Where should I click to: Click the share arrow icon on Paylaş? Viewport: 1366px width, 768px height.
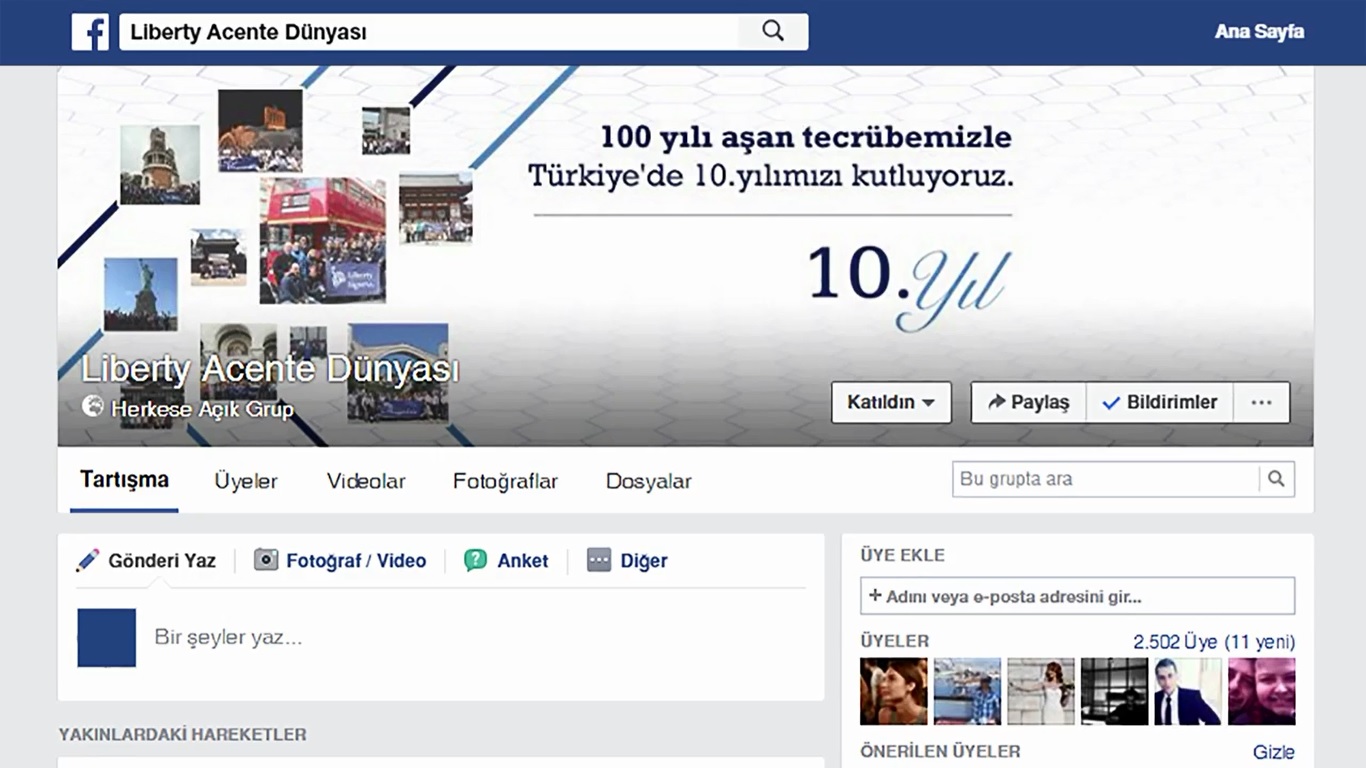point(998,402)
